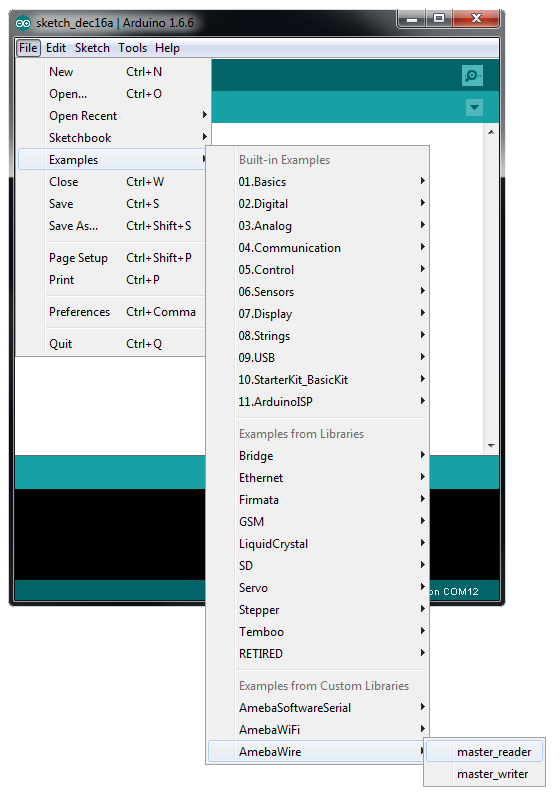The width and height of the screenshot is (560, 798).
Task: Choose Print in File menu
Action: pyautogui.click(x=112, y=279)
